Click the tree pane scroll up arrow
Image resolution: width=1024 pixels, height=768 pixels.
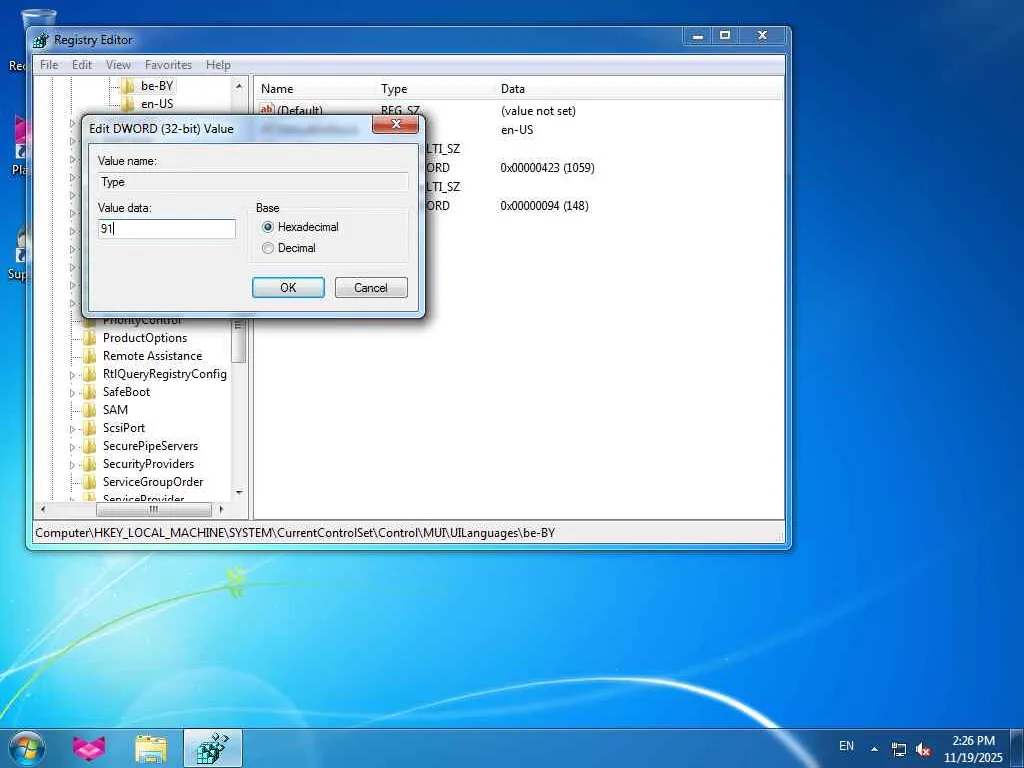238,86
